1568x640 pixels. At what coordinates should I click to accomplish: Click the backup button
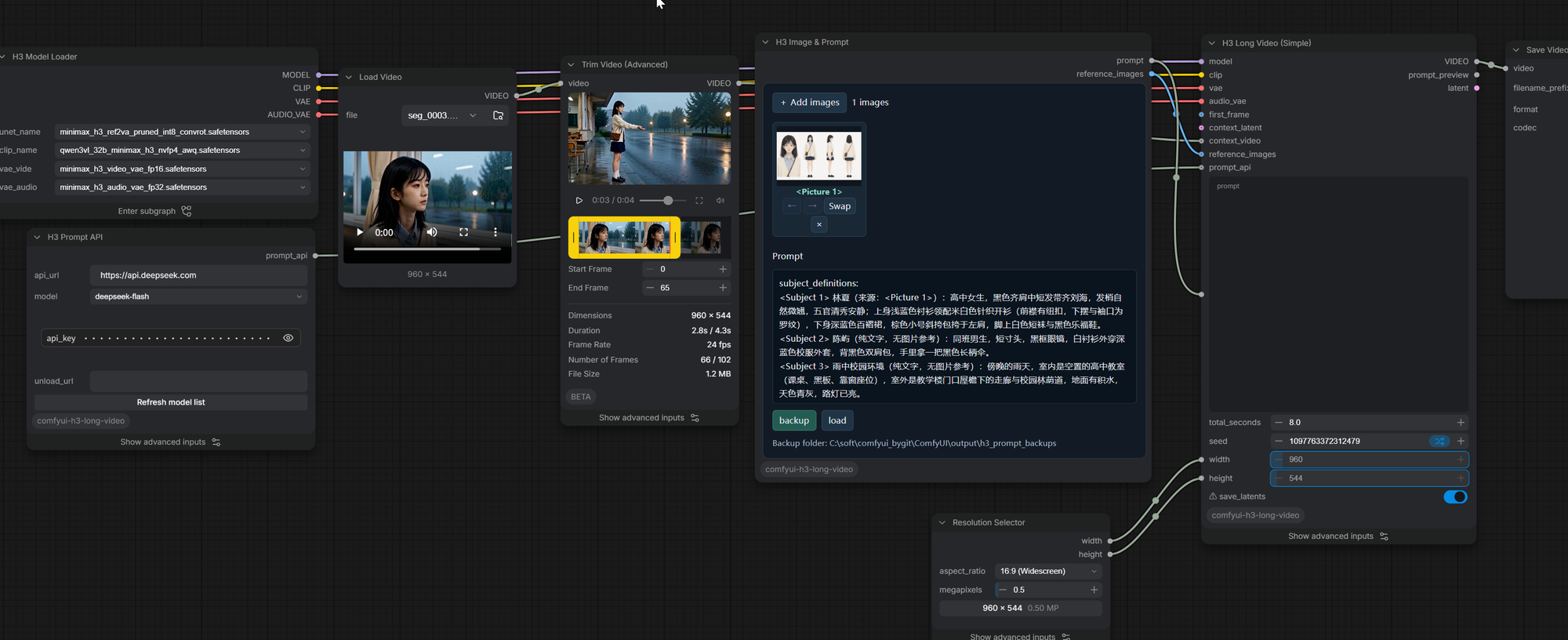(x=794, y=420)
